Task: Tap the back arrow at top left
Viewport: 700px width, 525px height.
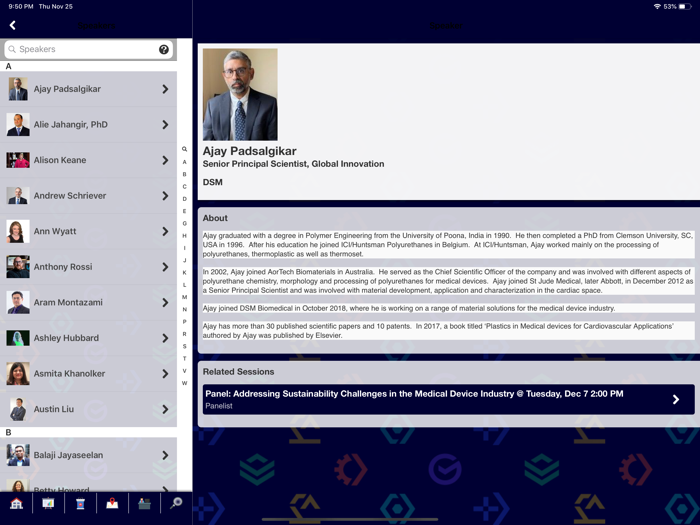Action: 13,25
